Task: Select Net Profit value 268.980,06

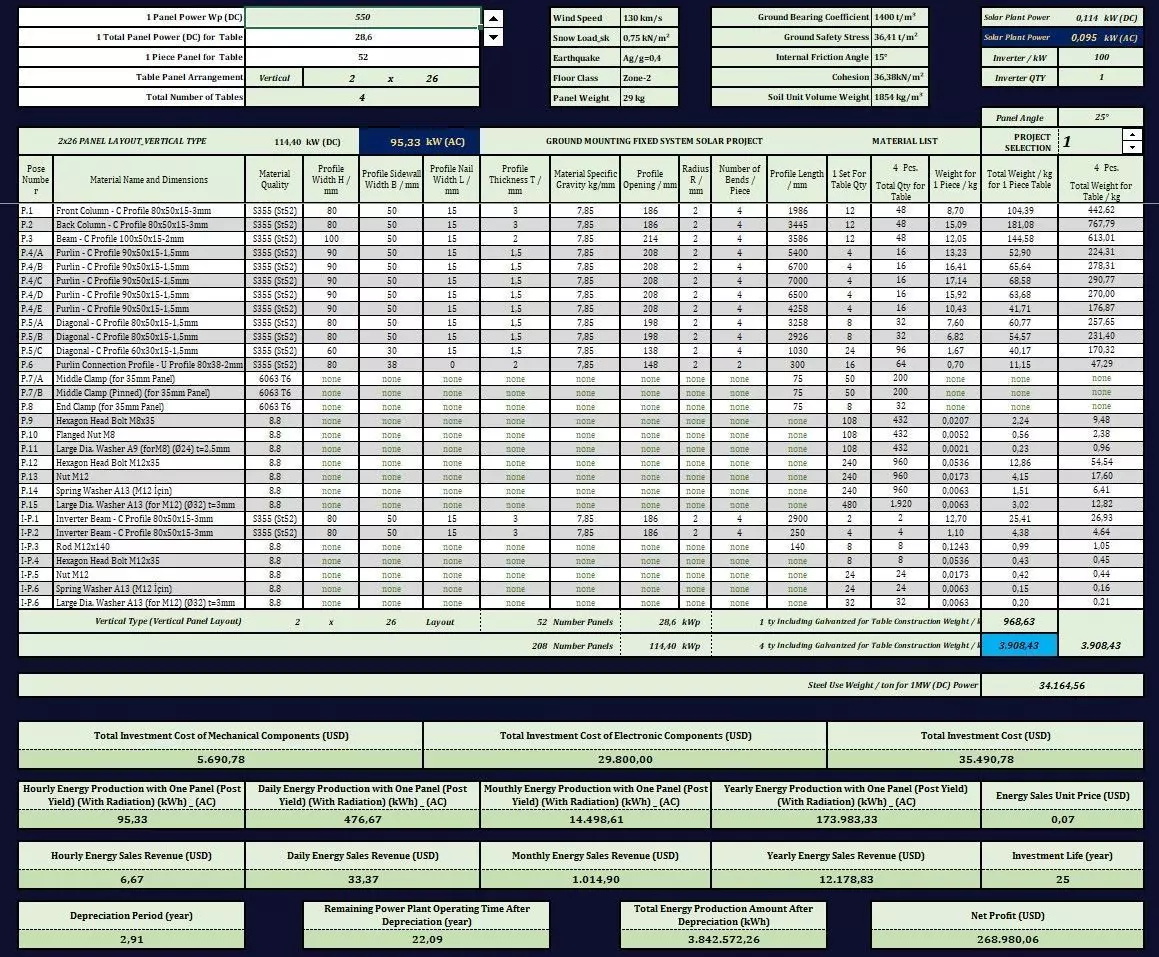Action: coord(1007,939)
